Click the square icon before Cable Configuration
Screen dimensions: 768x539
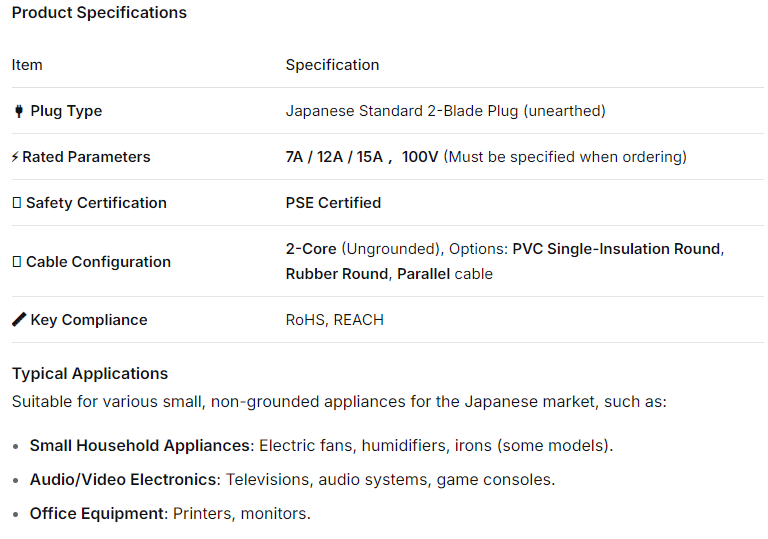[16, 262]
